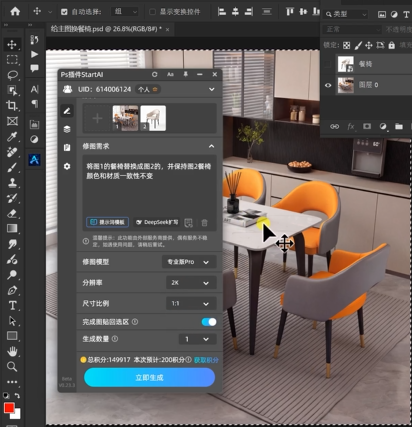This screenshot has width=412, height=427.
Task: Expand the UID account chevron
Action: [x=212, y=89]
